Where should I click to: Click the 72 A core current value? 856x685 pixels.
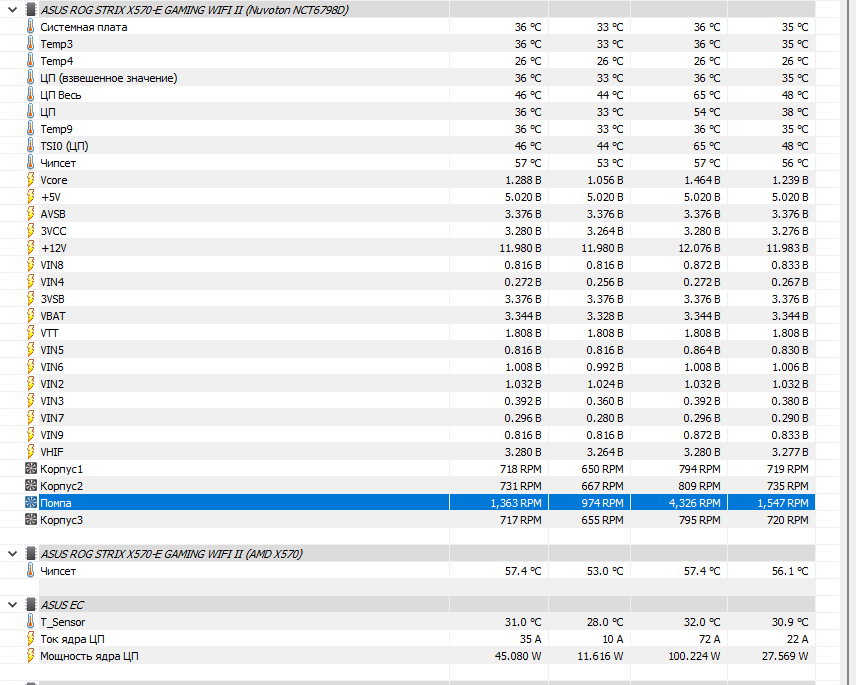[x=710, y=639]
